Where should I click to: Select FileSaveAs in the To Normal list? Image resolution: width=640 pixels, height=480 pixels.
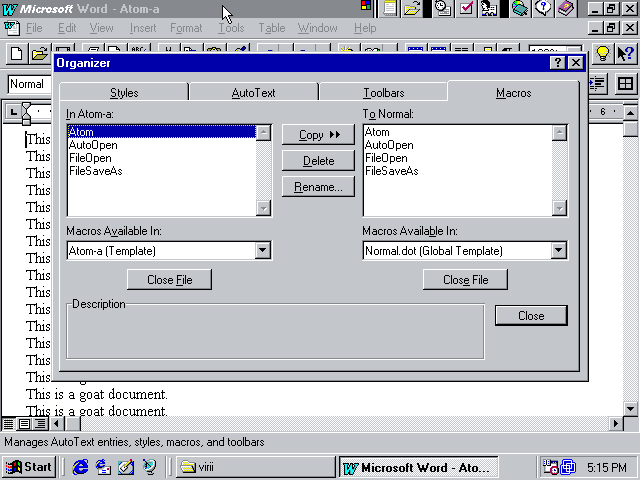coord(458,171)
